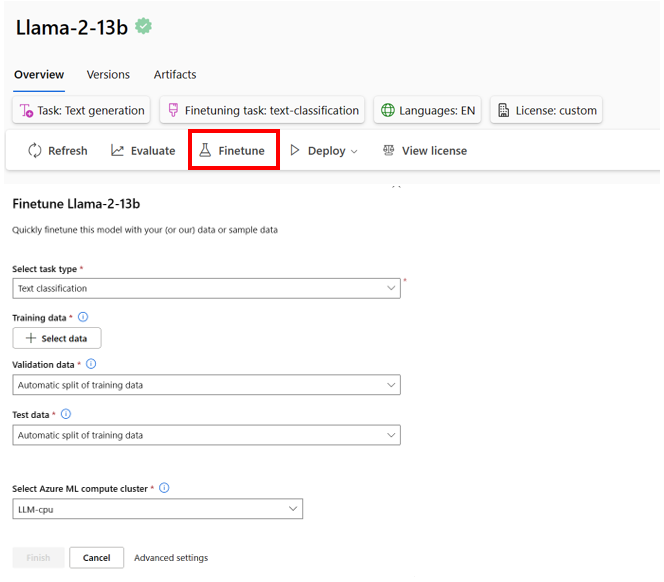This screenshot has height=582, width=664.
Task: Open the Validation data dropdown
Action: tap(391, 384)
